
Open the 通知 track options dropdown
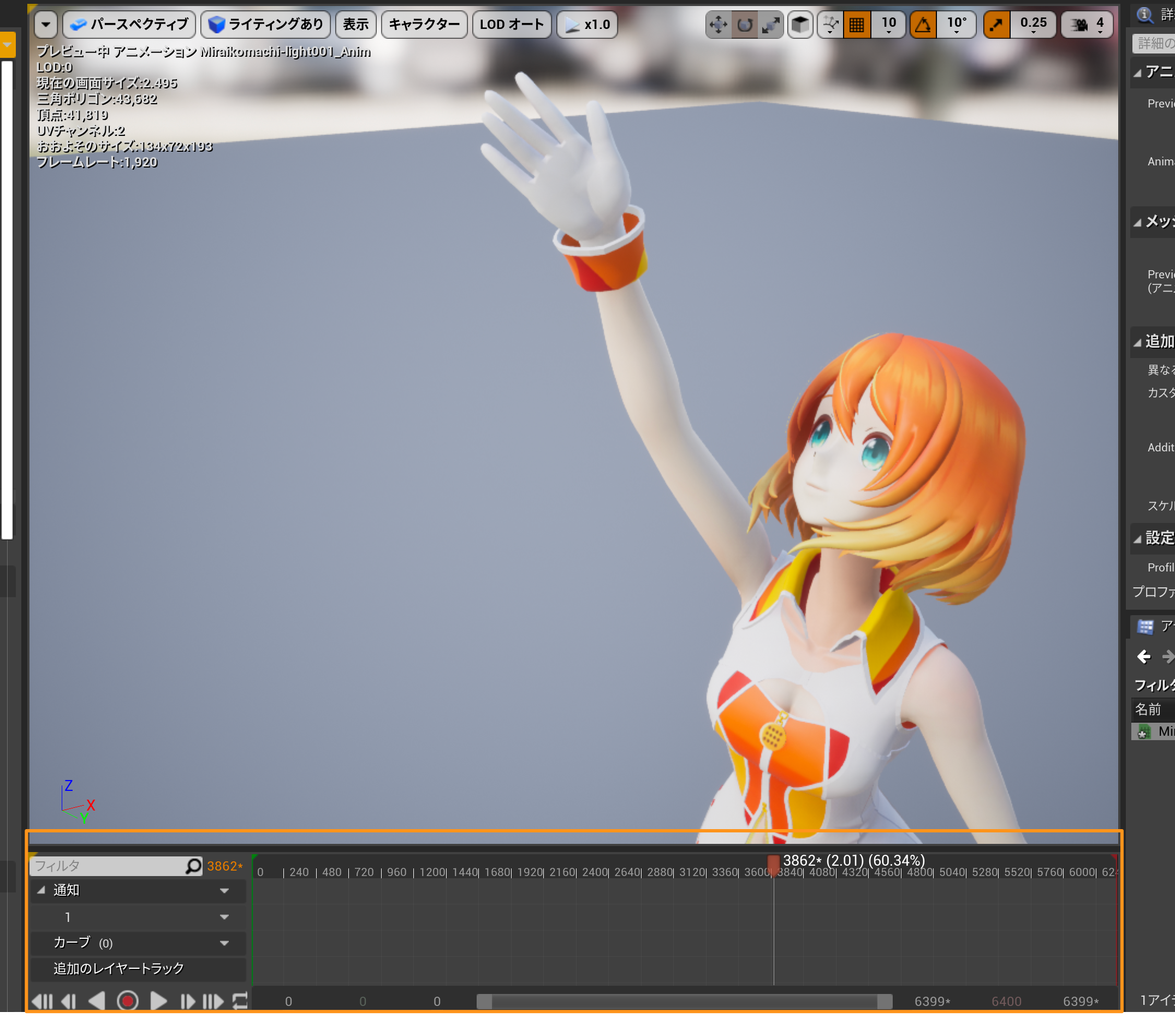click(224, 891)
